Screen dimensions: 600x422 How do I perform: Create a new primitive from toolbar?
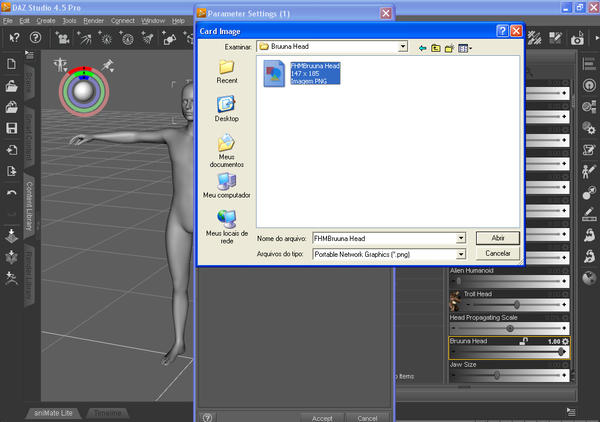[x=169, y=38]
